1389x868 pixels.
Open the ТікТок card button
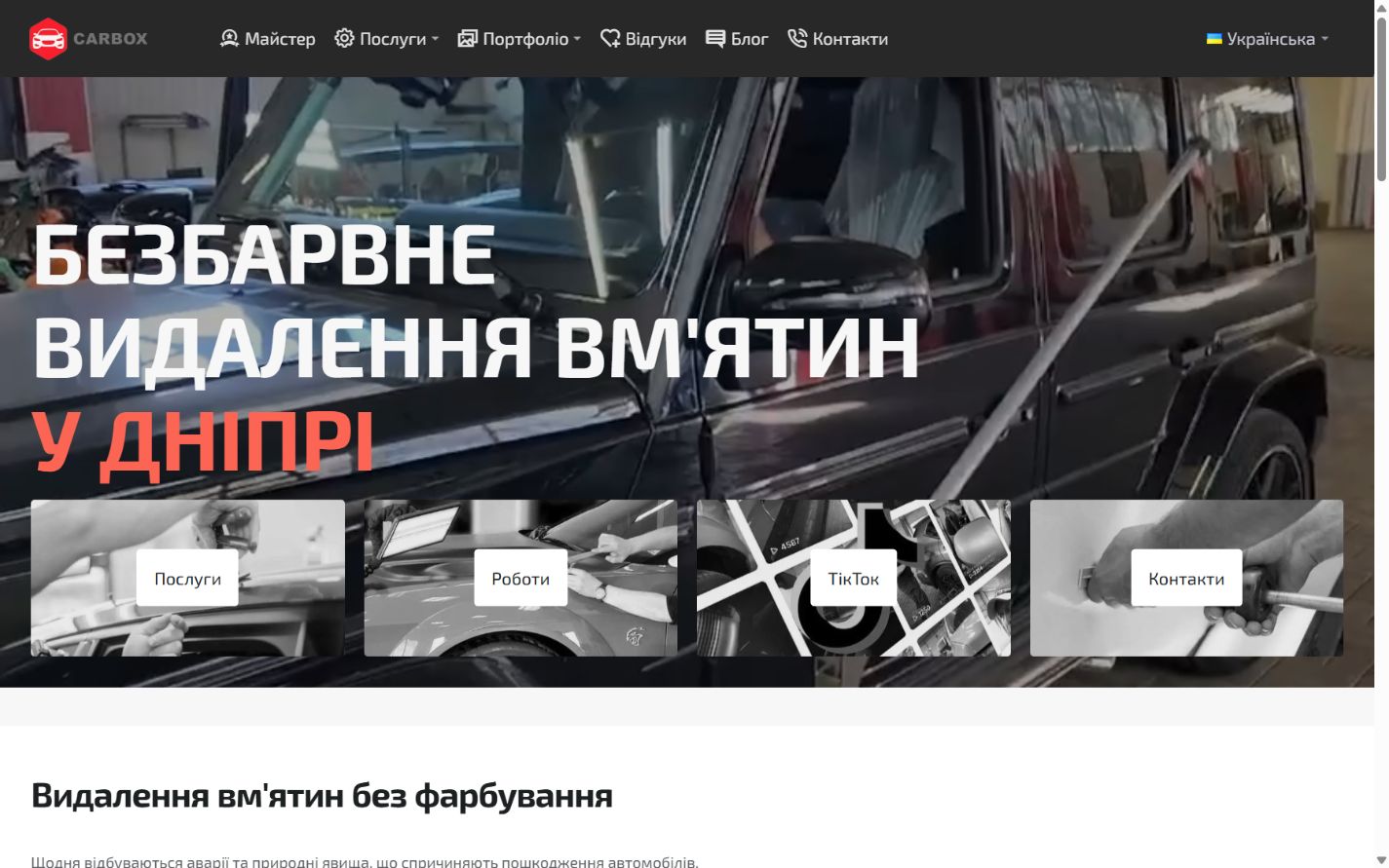pos(854,578)
